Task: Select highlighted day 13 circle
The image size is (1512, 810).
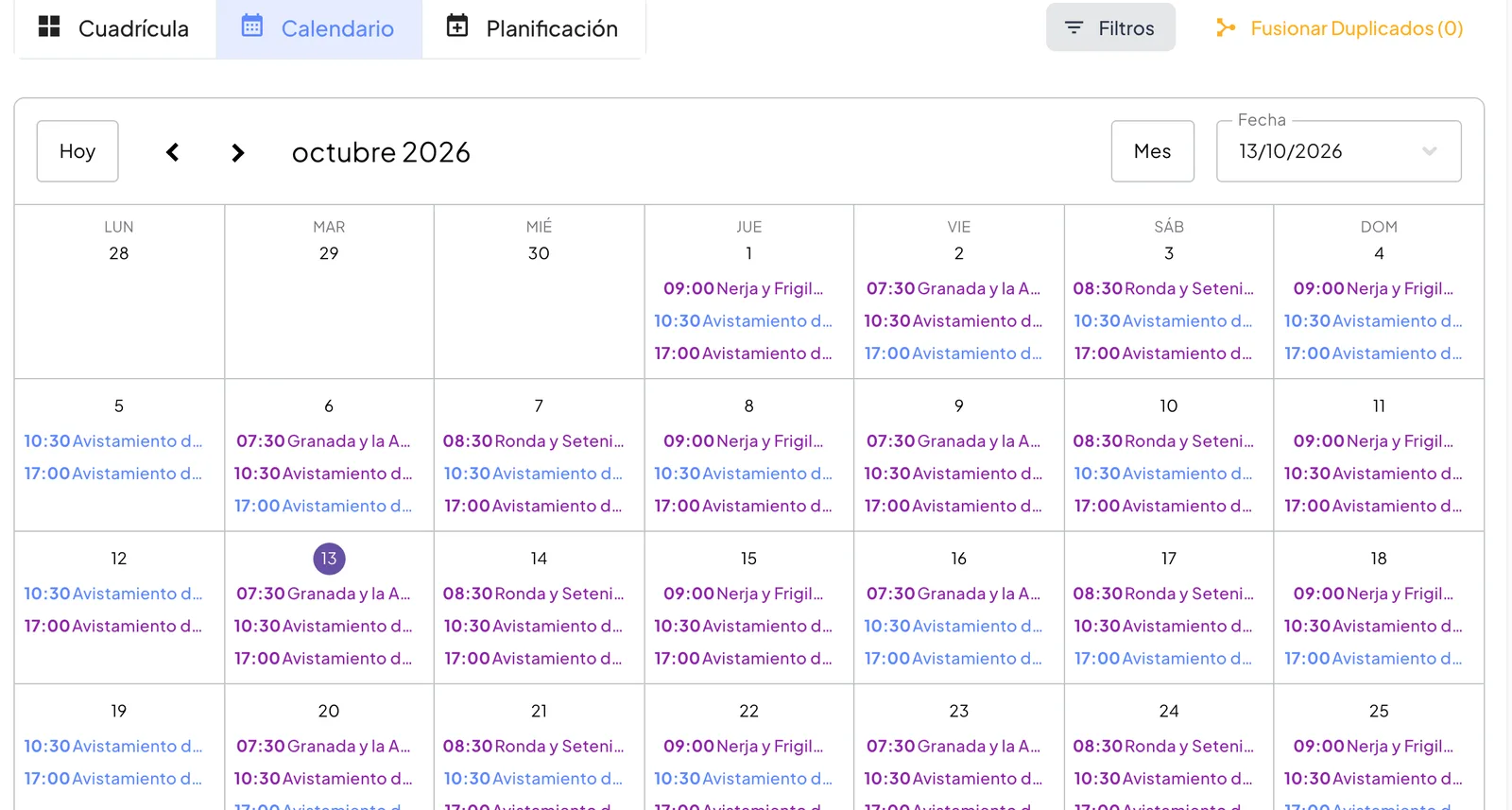Action: point(329,559)
